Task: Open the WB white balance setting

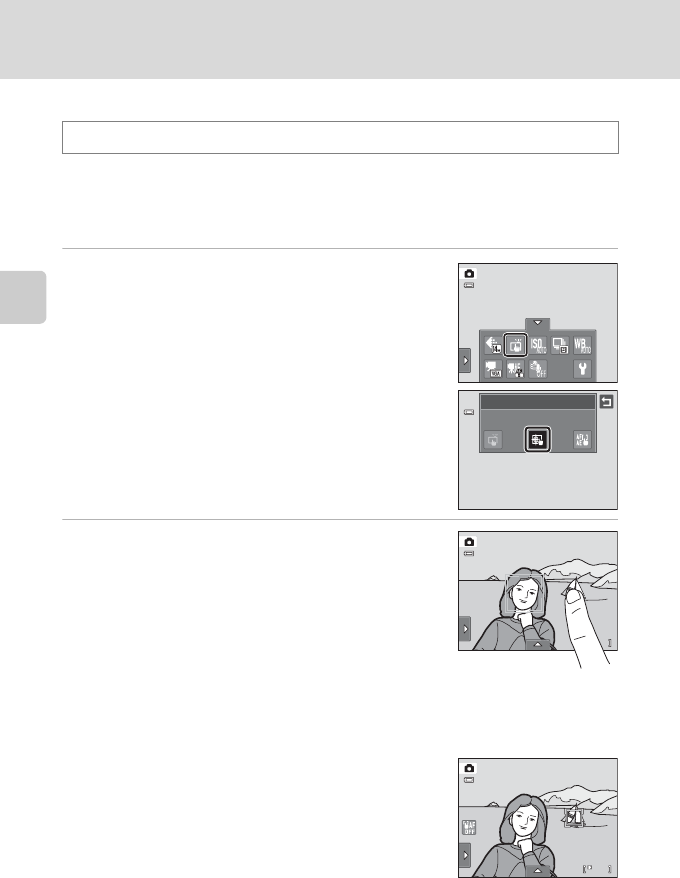Action: (x=582, y=345)
